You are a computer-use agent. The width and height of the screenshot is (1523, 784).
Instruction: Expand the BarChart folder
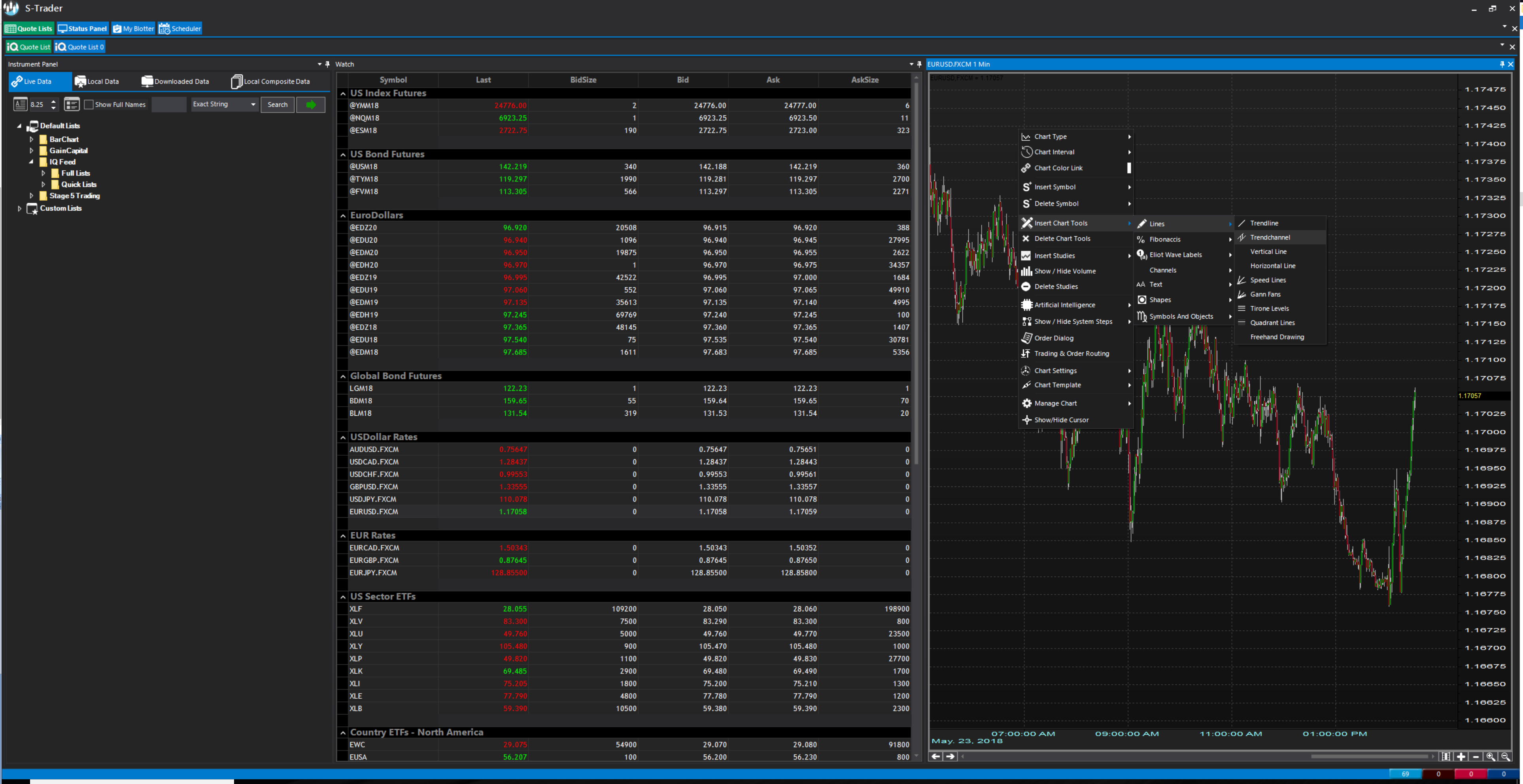(x=31, y=139)
